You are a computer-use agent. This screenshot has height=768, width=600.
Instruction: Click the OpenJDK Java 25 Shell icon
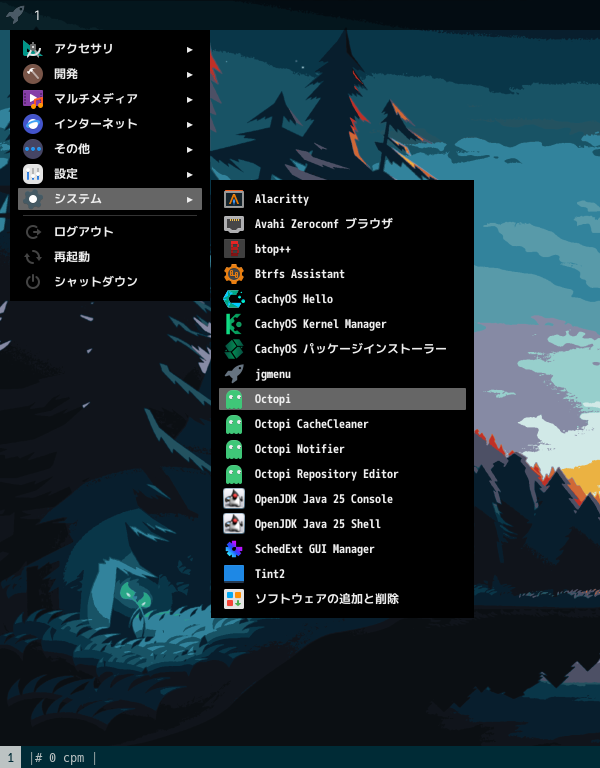point(234,524)
